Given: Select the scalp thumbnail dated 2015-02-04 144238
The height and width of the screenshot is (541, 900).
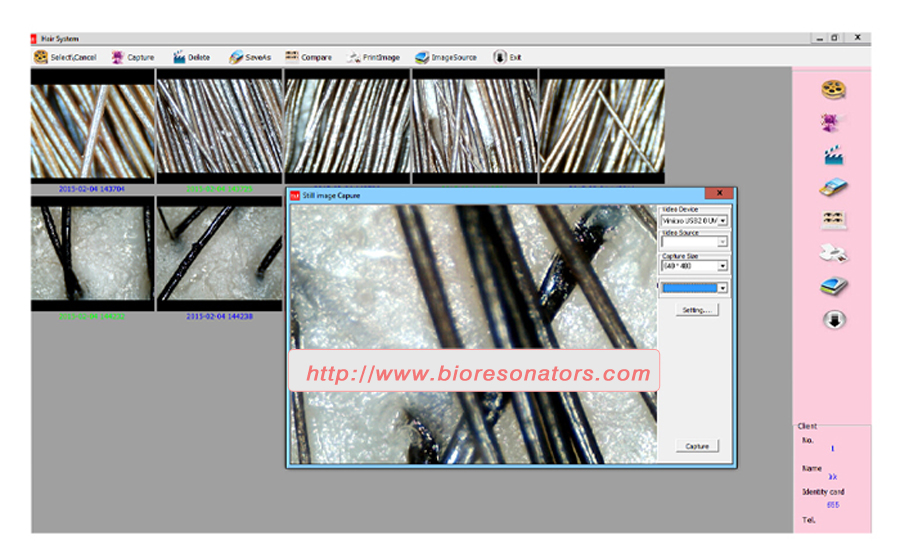Looking at the screenshot, I should (x=219, y=254).
